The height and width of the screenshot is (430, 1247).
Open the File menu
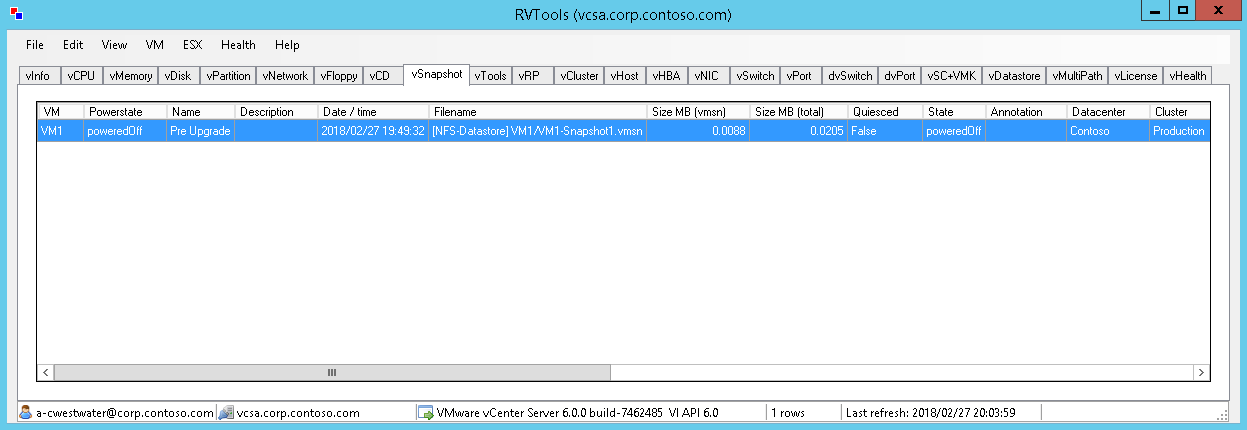pos(35,45)
